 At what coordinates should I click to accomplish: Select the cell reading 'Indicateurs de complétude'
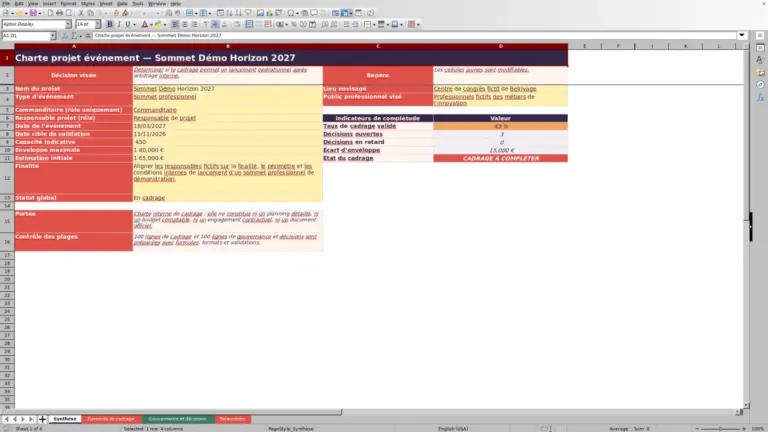tap(378, 118)
